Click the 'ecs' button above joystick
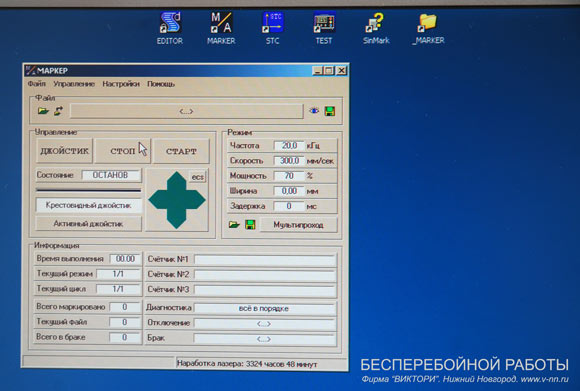 click(x=198, y=177)
